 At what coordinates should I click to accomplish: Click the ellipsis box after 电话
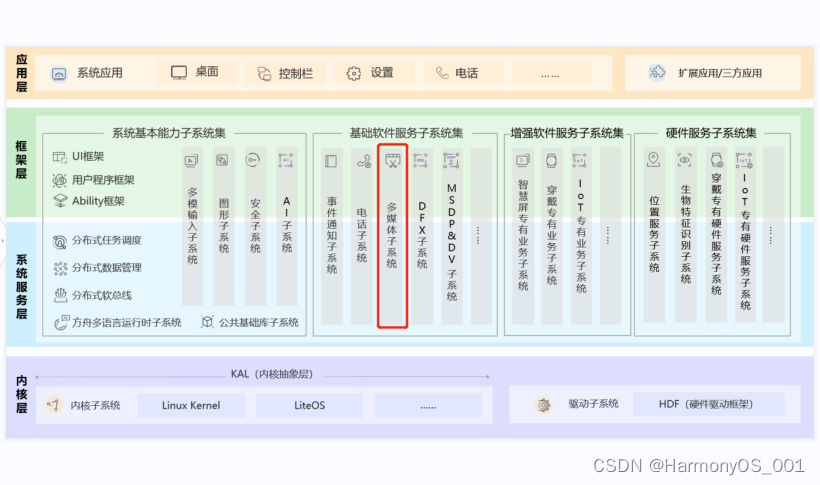click(x=552, y=73)
